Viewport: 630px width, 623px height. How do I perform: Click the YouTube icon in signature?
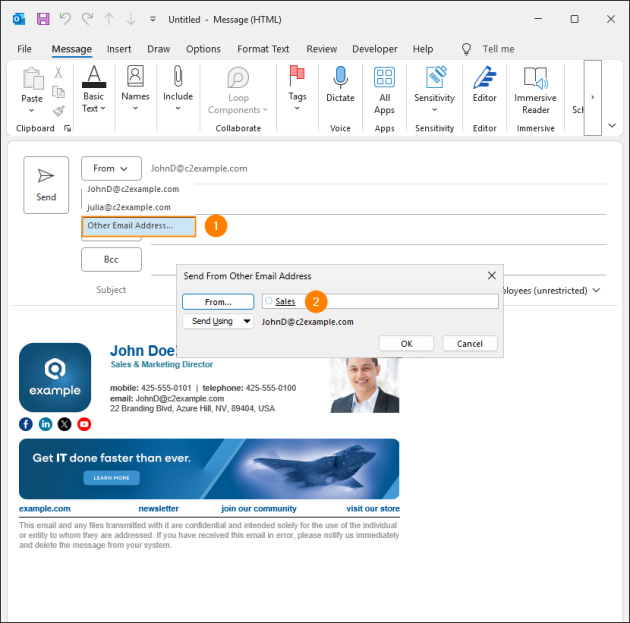[x=84, y=424]
